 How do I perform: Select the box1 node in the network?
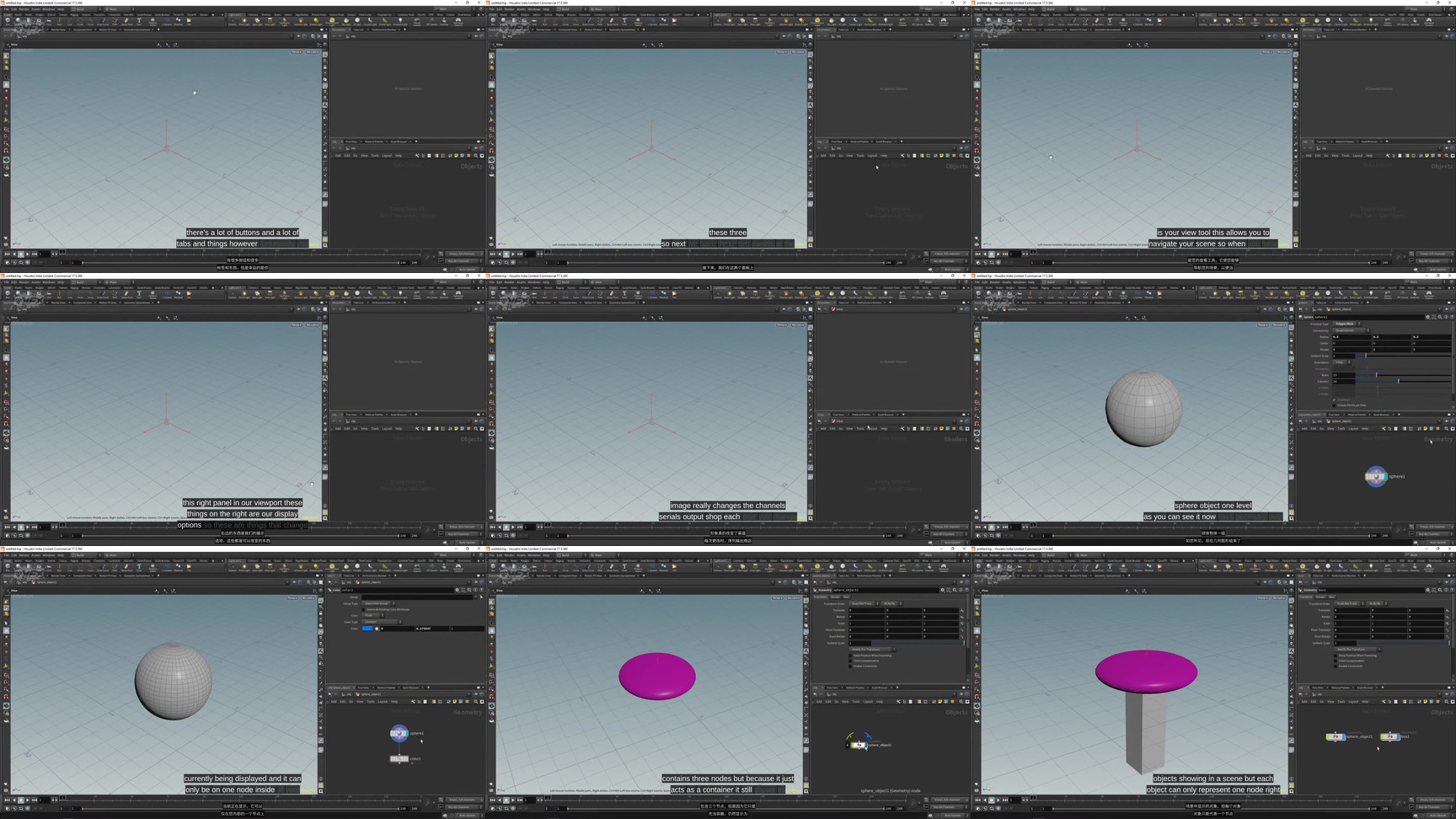pos(1390,736)
